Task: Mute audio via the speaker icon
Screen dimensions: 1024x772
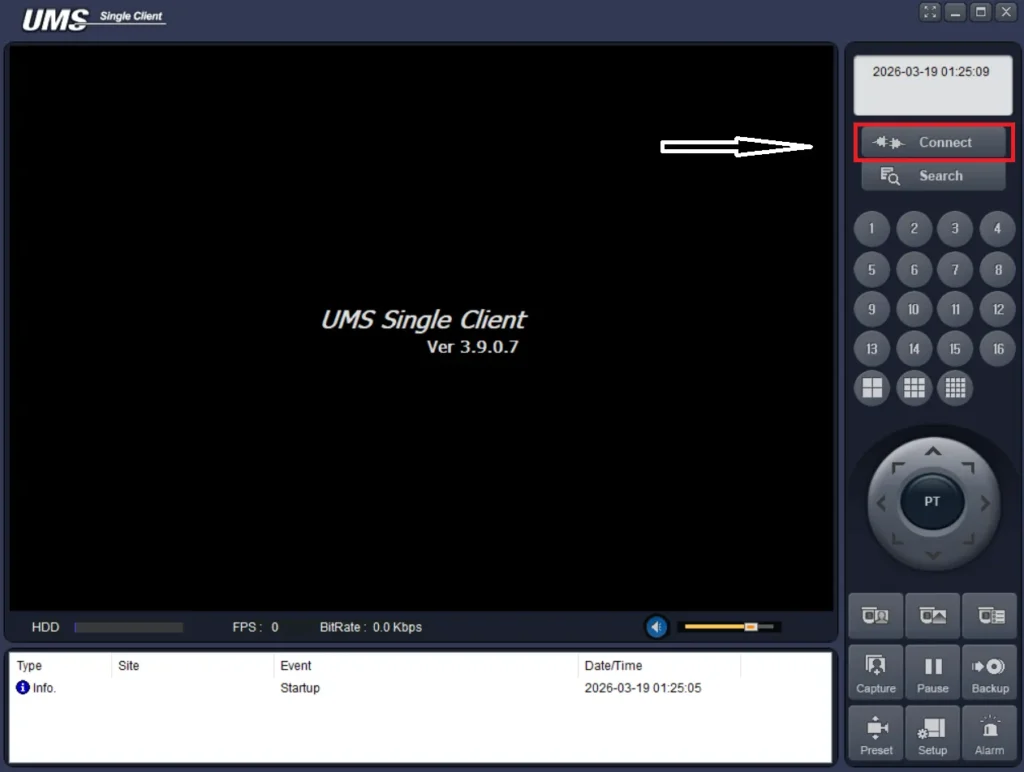Action: click(657, 626)
